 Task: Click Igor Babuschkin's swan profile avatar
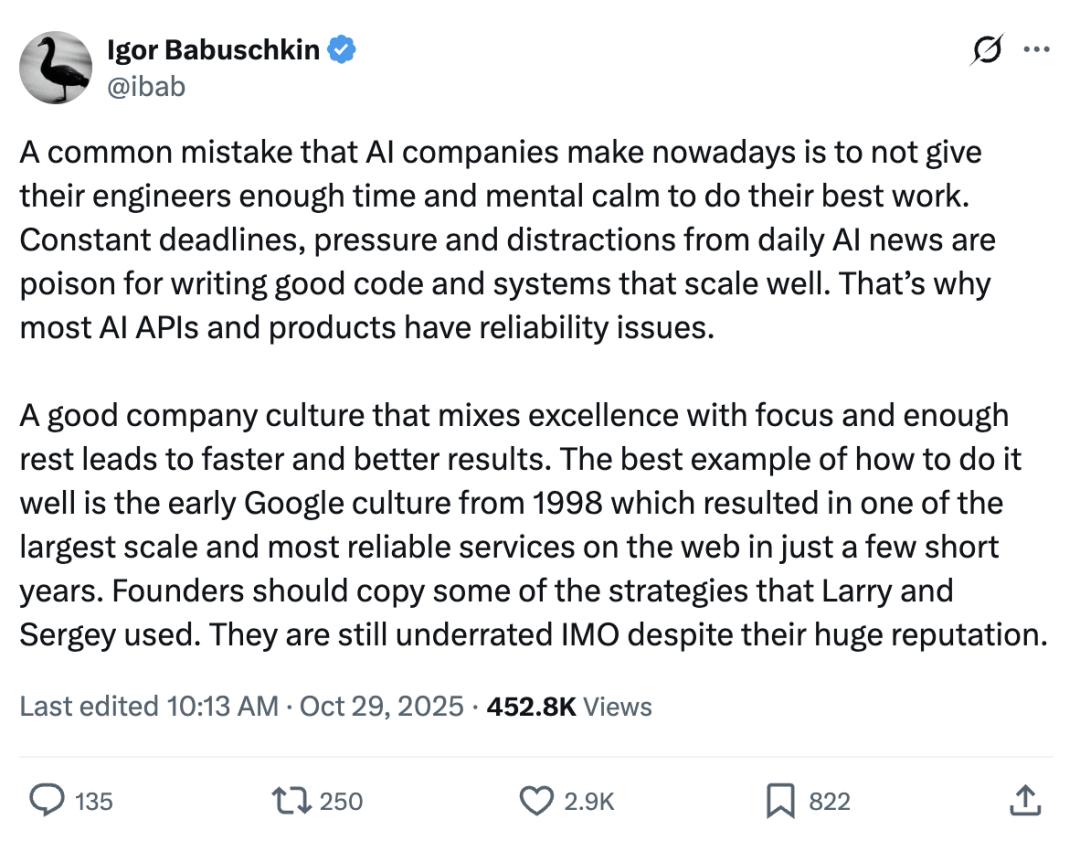pyautogui.click(x=56, y=67)
